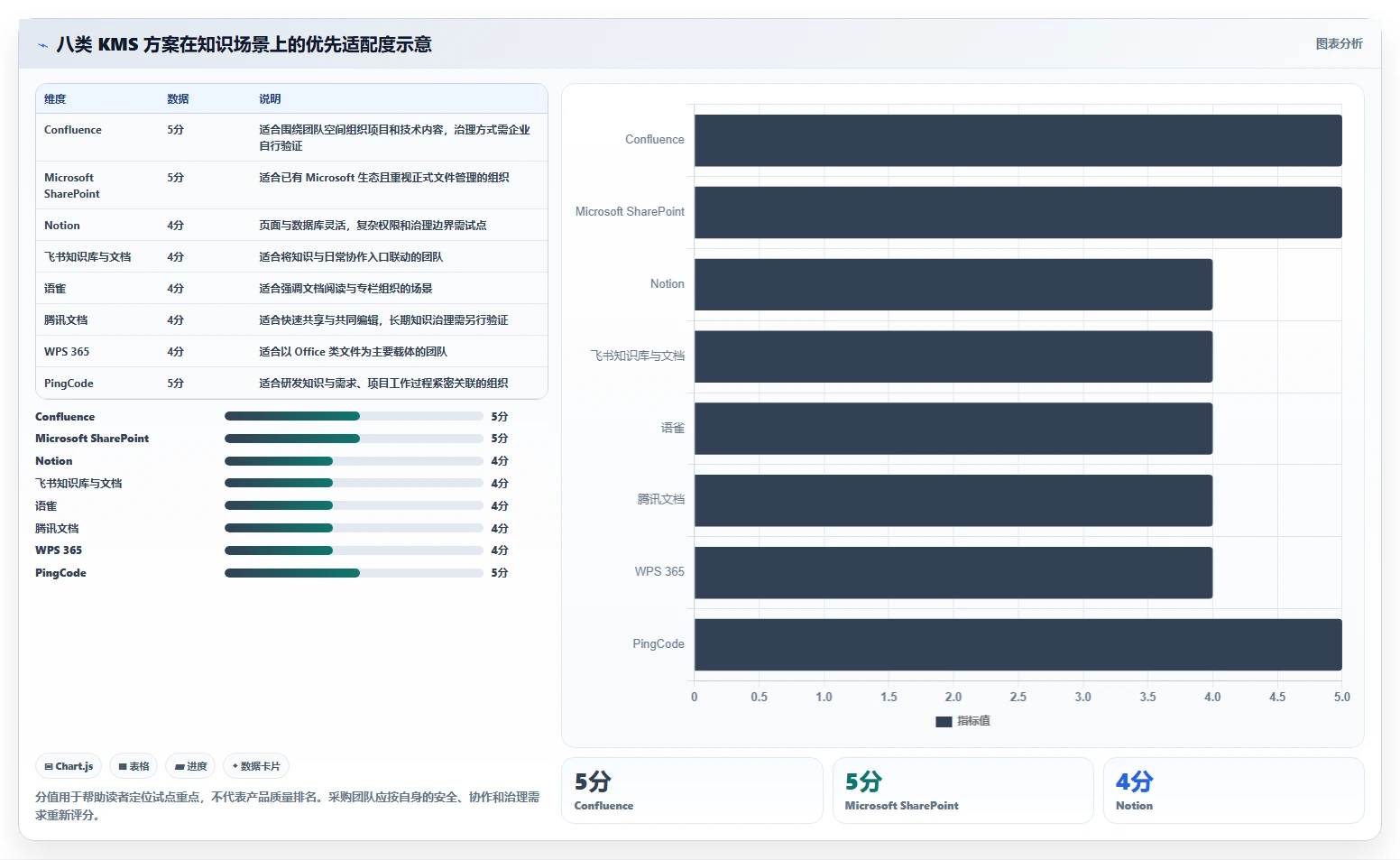
Task: Click the WPS 365 y-axis label in chart
Action: point(659,572)
